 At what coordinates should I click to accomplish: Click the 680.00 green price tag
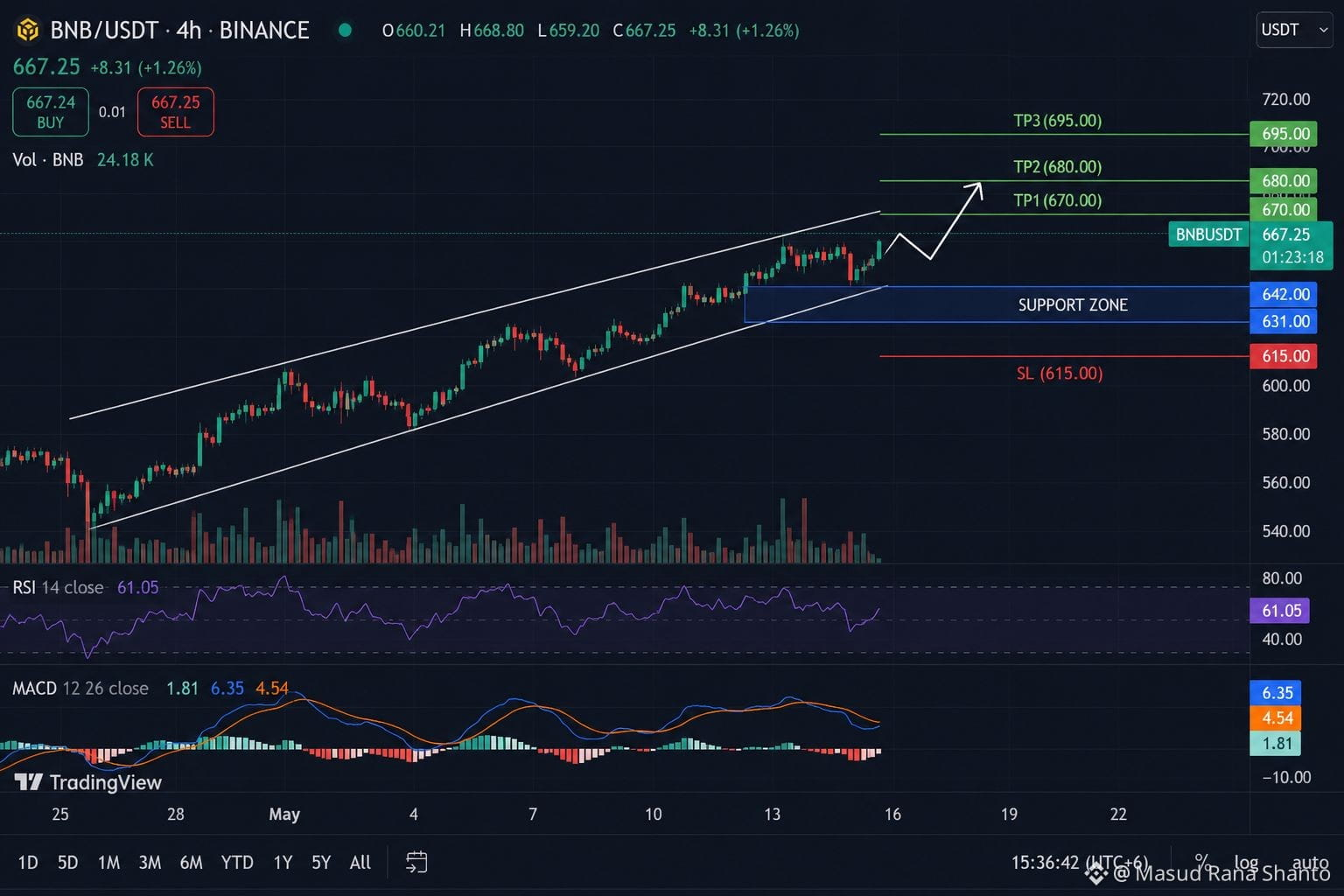tap(1285, 181)
